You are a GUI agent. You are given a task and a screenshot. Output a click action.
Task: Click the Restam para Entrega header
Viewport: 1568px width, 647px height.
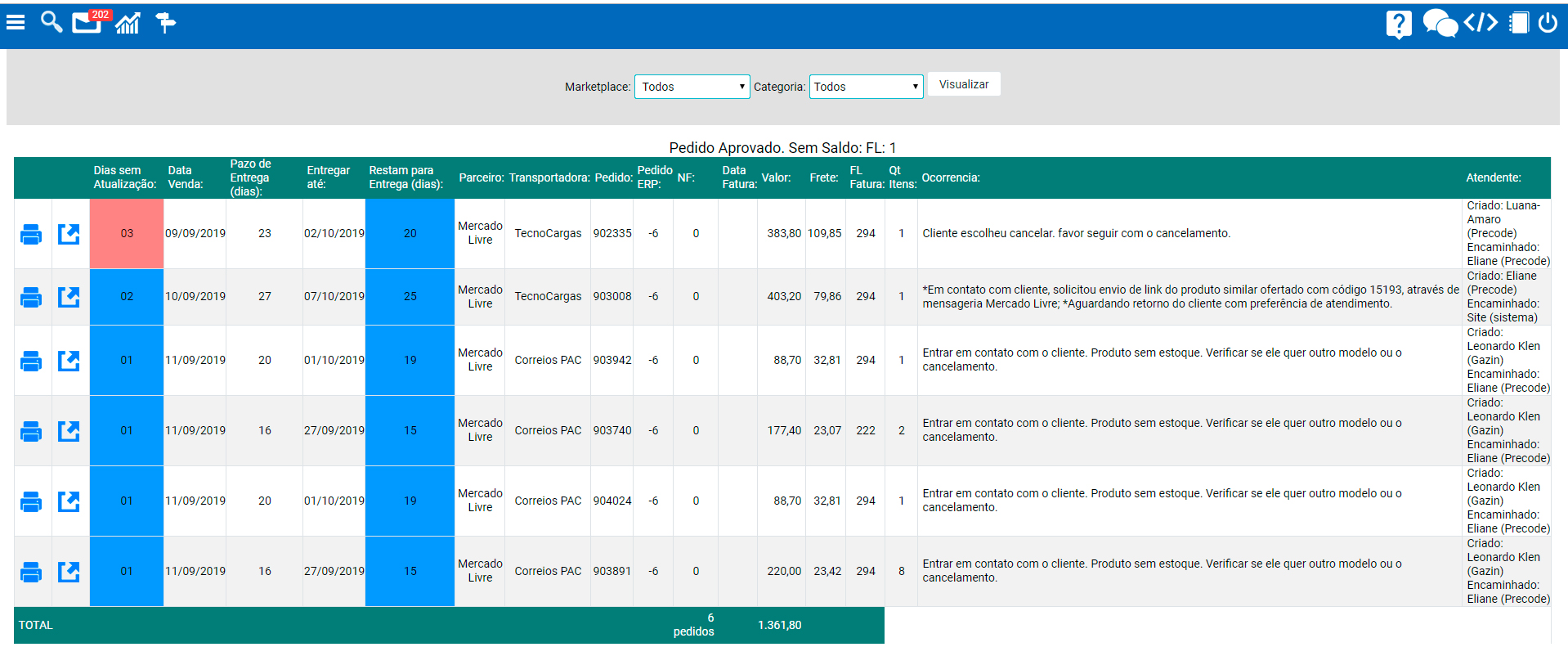406,177
